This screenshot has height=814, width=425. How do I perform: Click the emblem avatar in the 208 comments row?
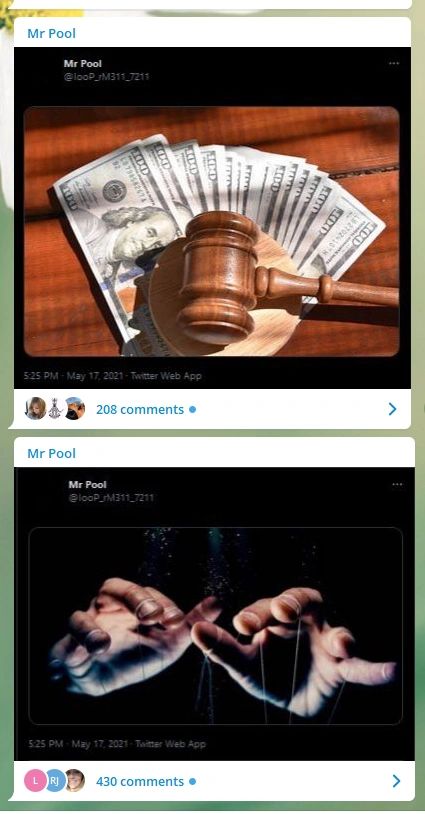pos(55,409)
